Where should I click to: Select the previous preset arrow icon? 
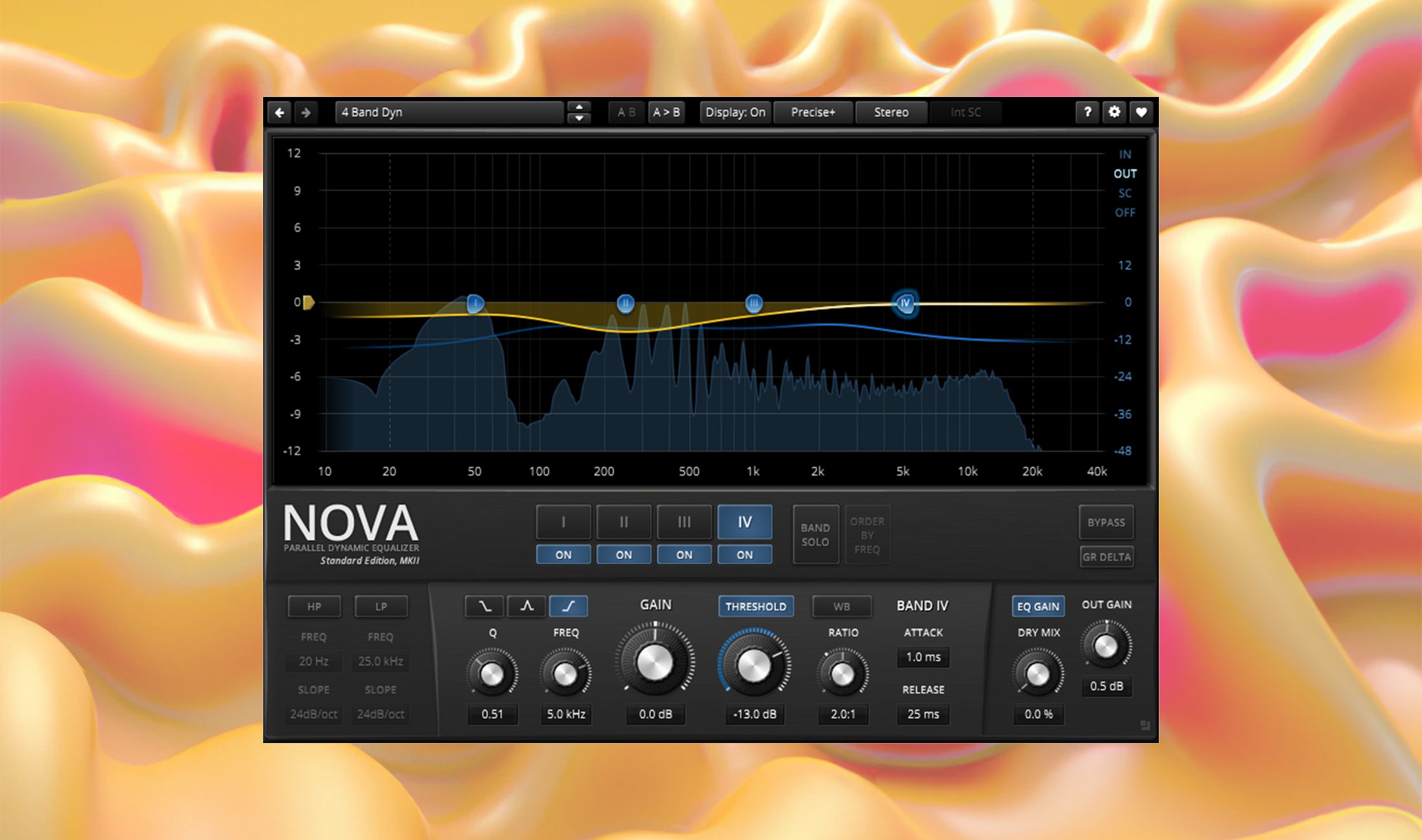click(279, 112)
